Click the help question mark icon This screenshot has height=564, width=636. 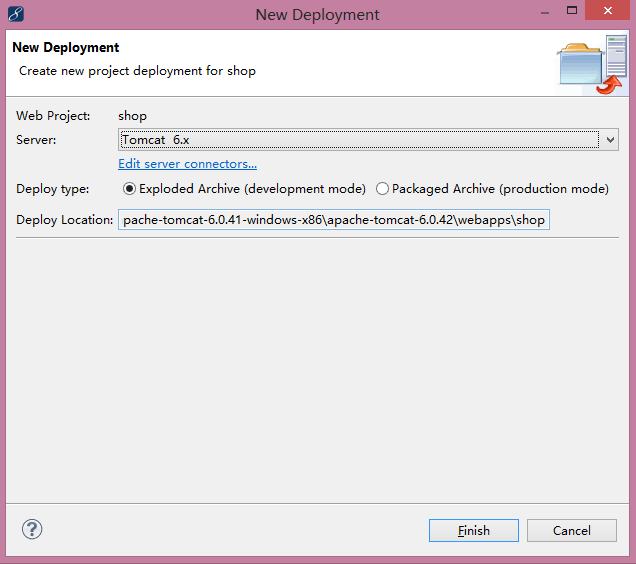(32, 530)
